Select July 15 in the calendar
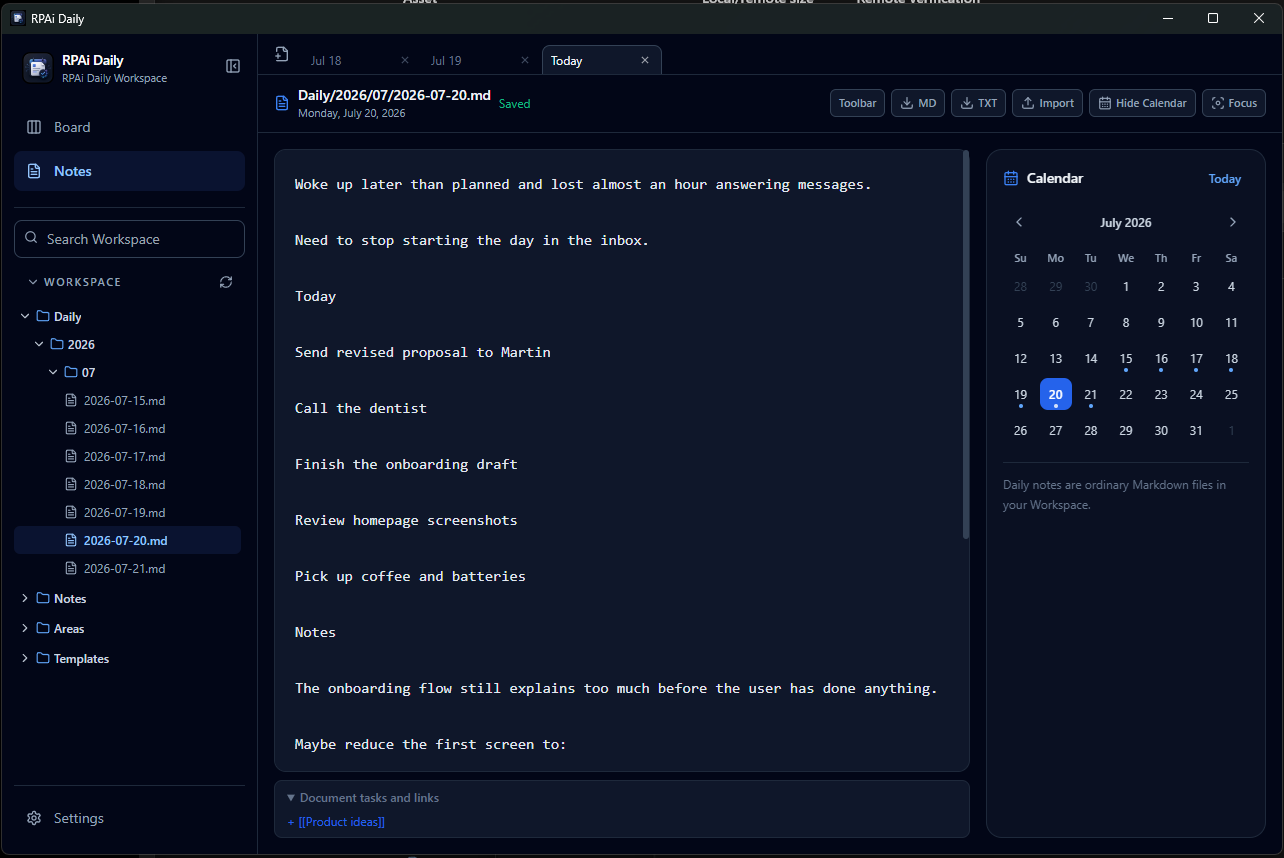 [x=1126, y=359]
